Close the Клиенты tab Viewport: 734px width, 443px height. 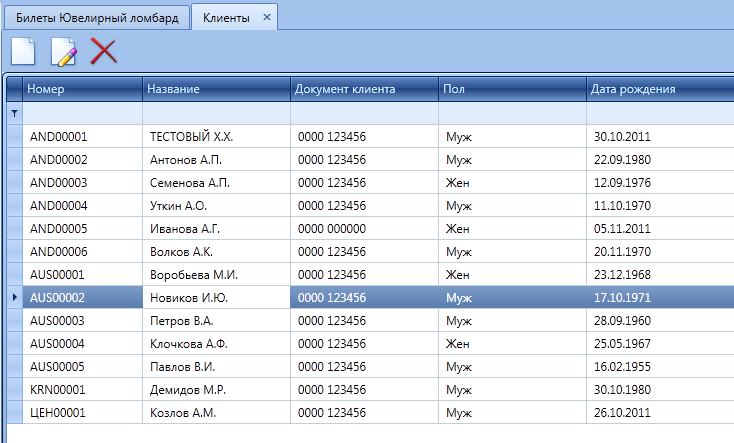click(x=266, y=18)
